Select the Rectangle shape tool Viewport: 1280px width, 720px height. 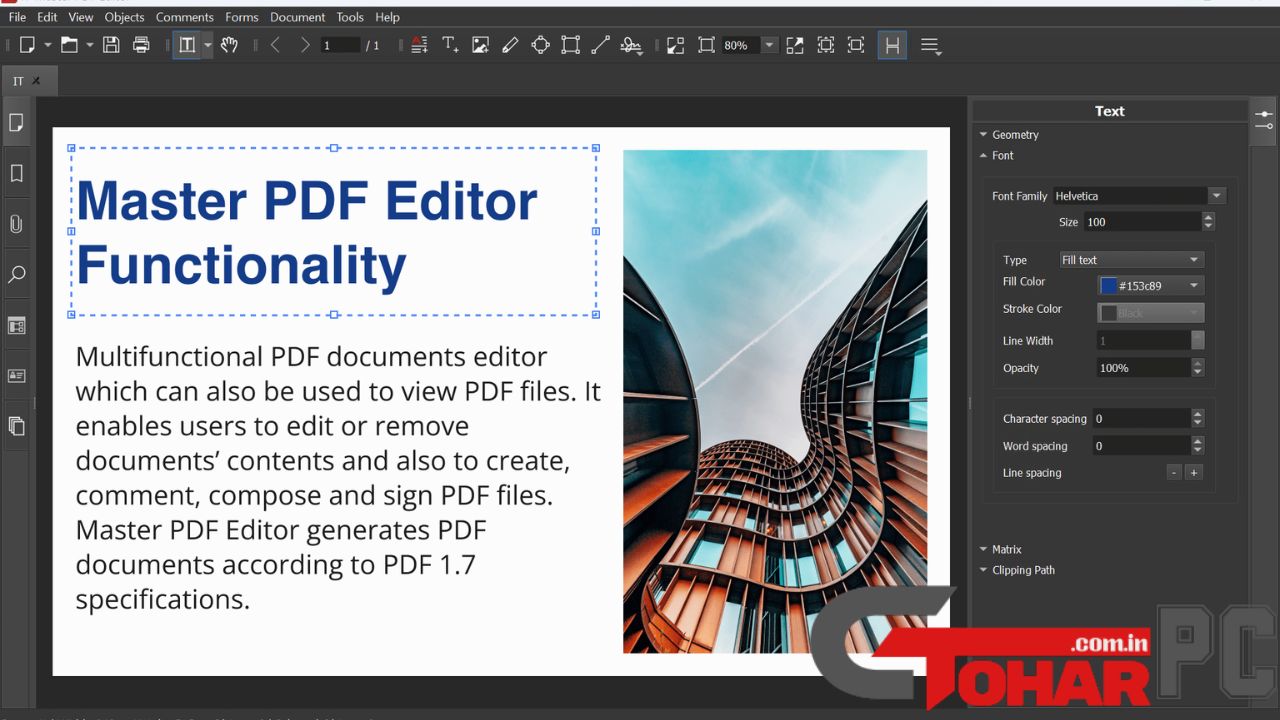tap(570, 45)
